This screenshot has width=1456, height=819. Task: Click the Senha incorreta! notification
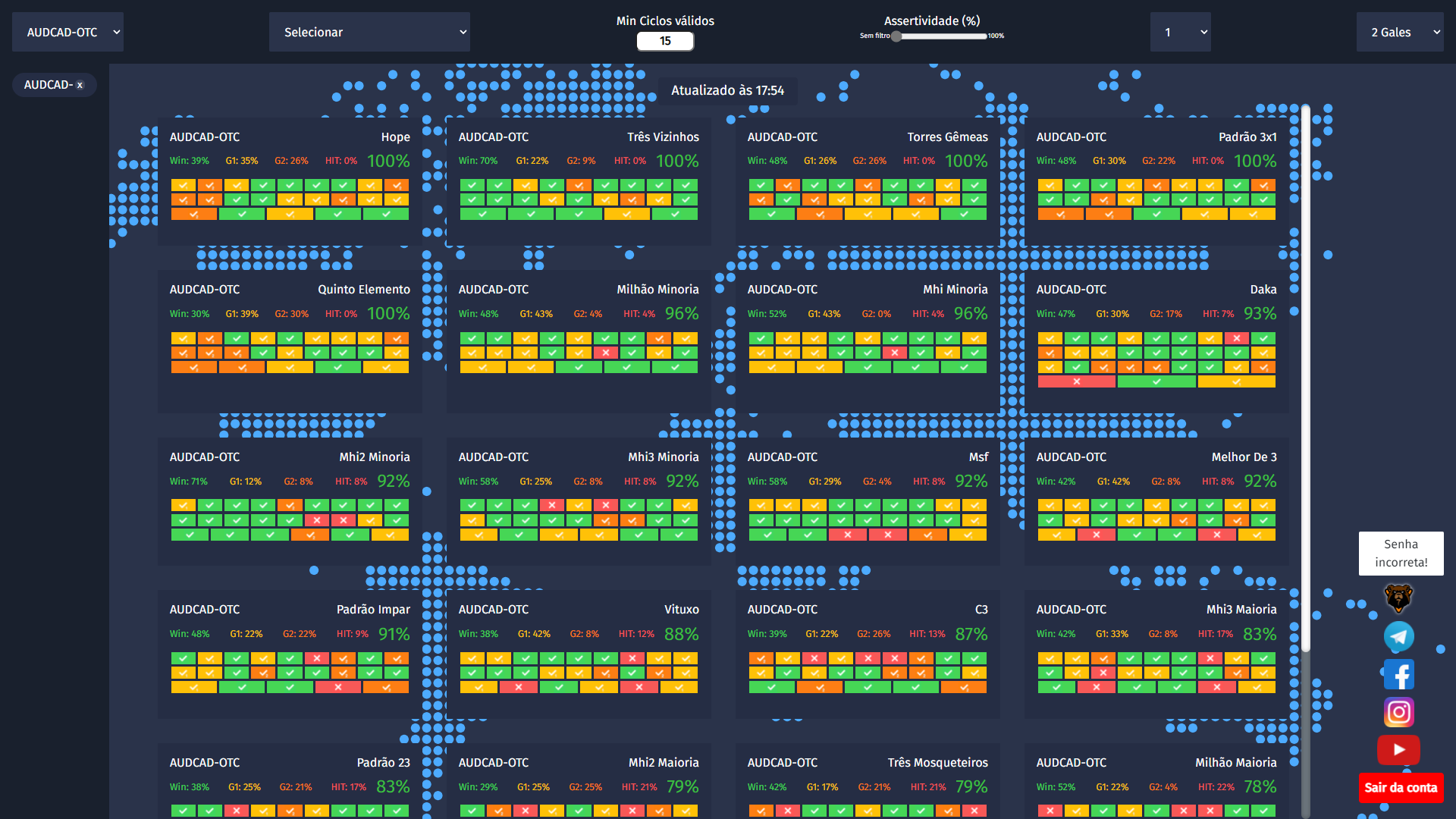[x=1401, y=553]
